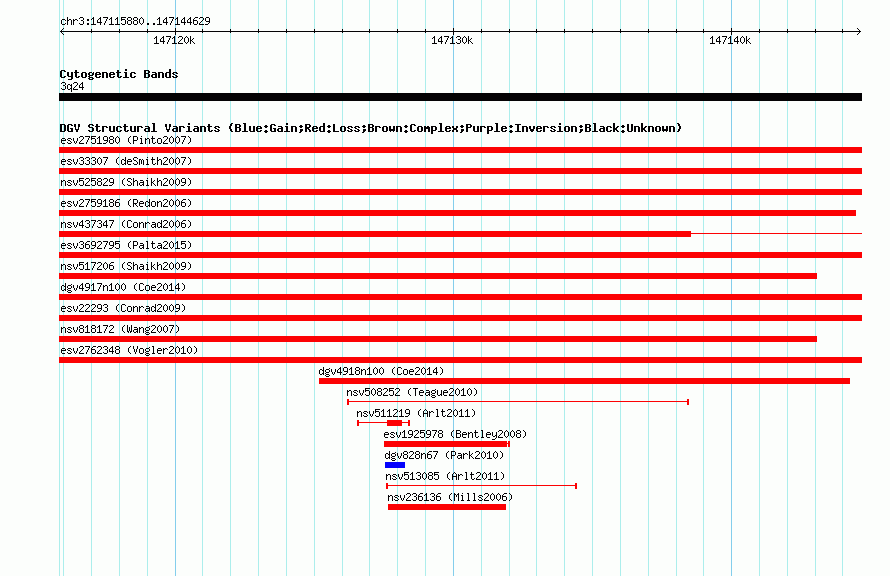Click the nsv818172 (Wang2007) label
890x576 pixels.
[120, 329]
